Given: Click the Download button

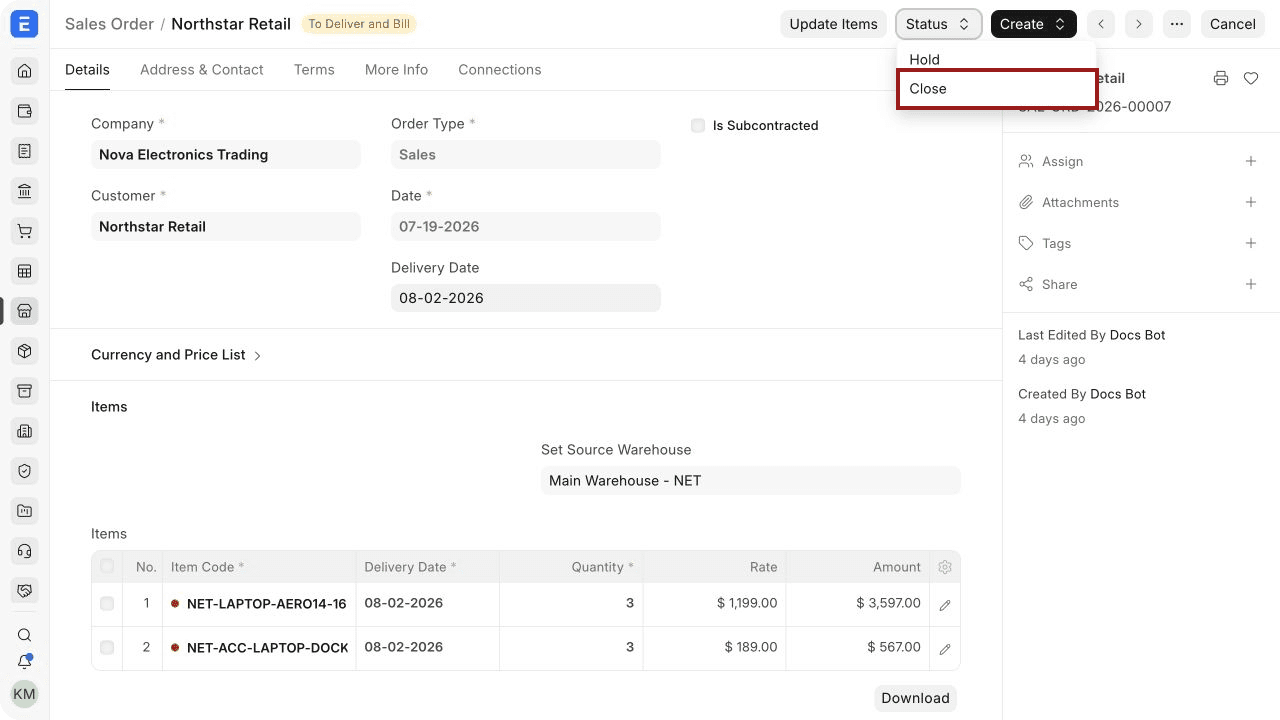Looking at the screenshot, I should pyautogui.click(x=915, y=698).
